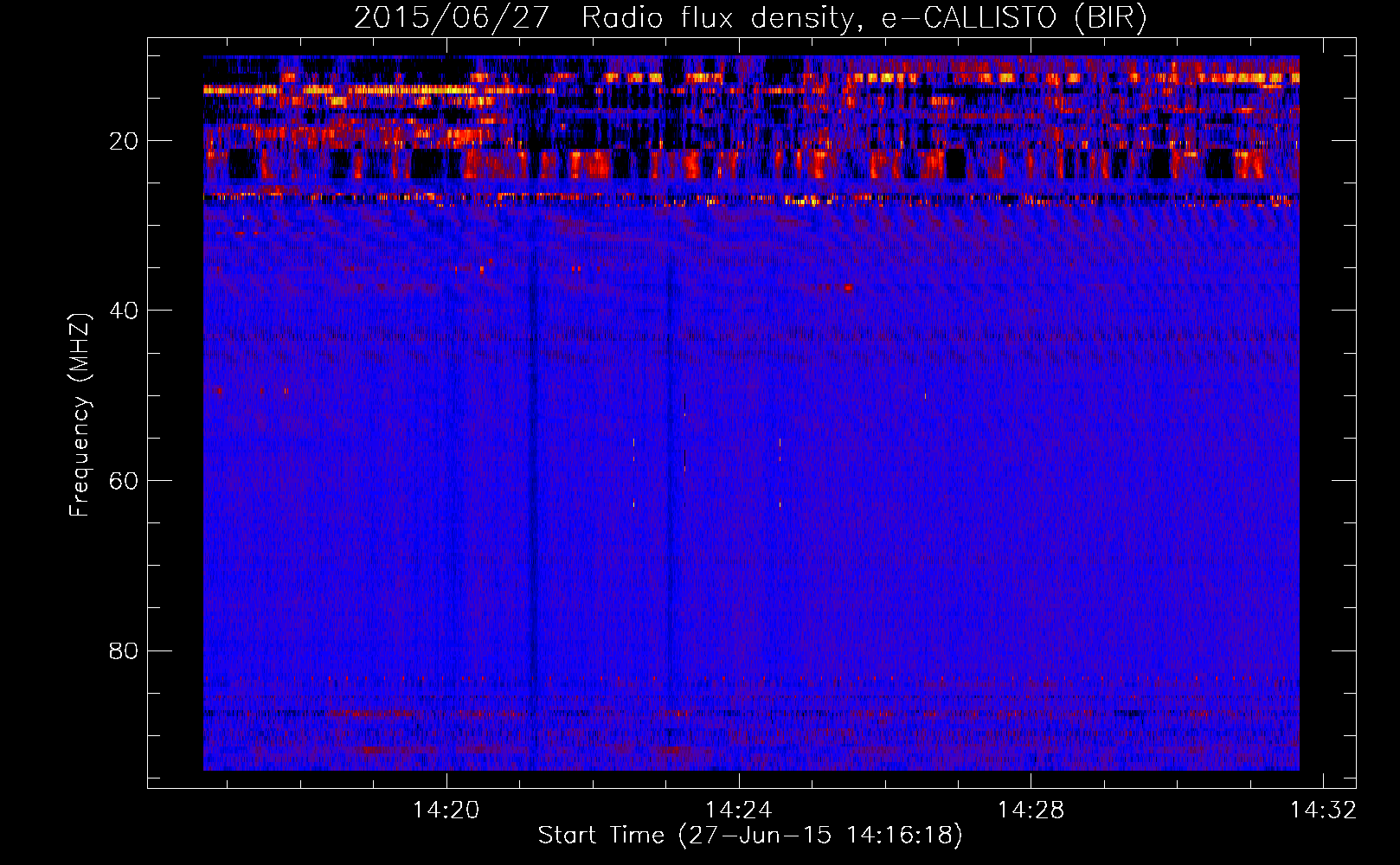Click the 60 MHz frequency tick label

pos(124,481)
